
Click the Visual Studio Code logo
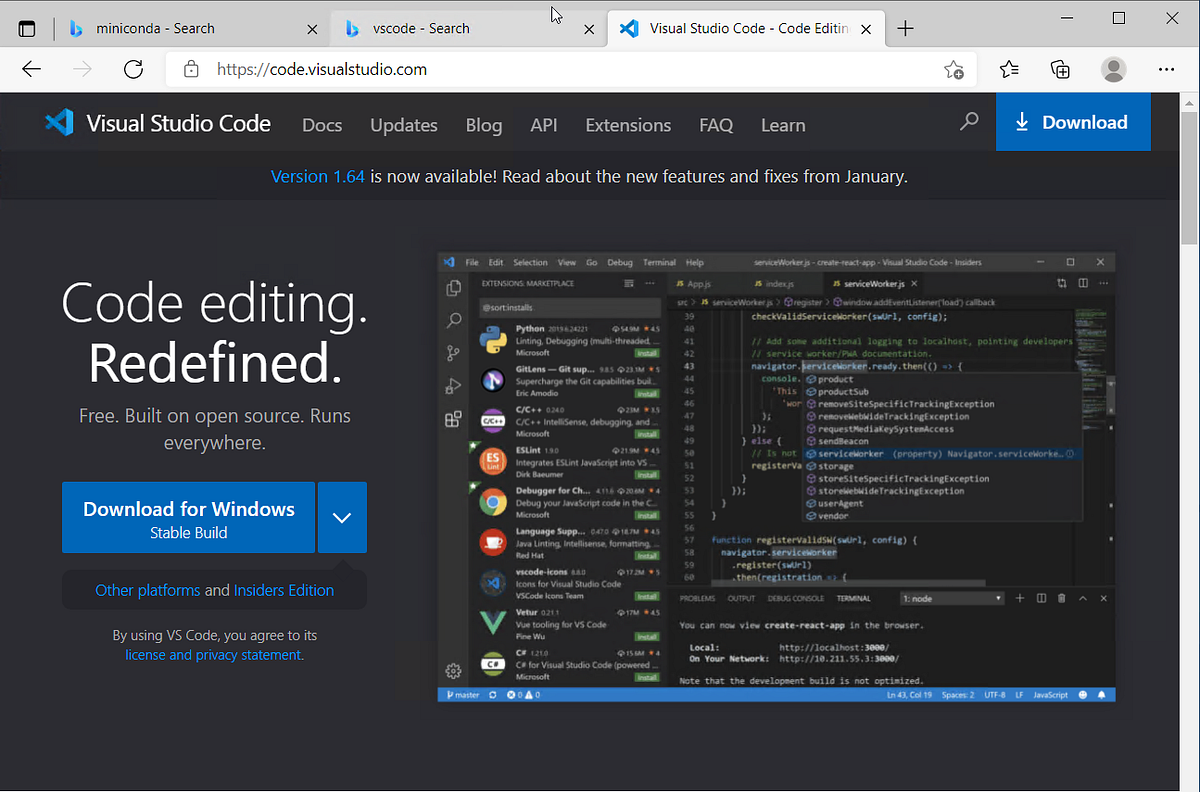pyautogui.click(x=158, y=123)
